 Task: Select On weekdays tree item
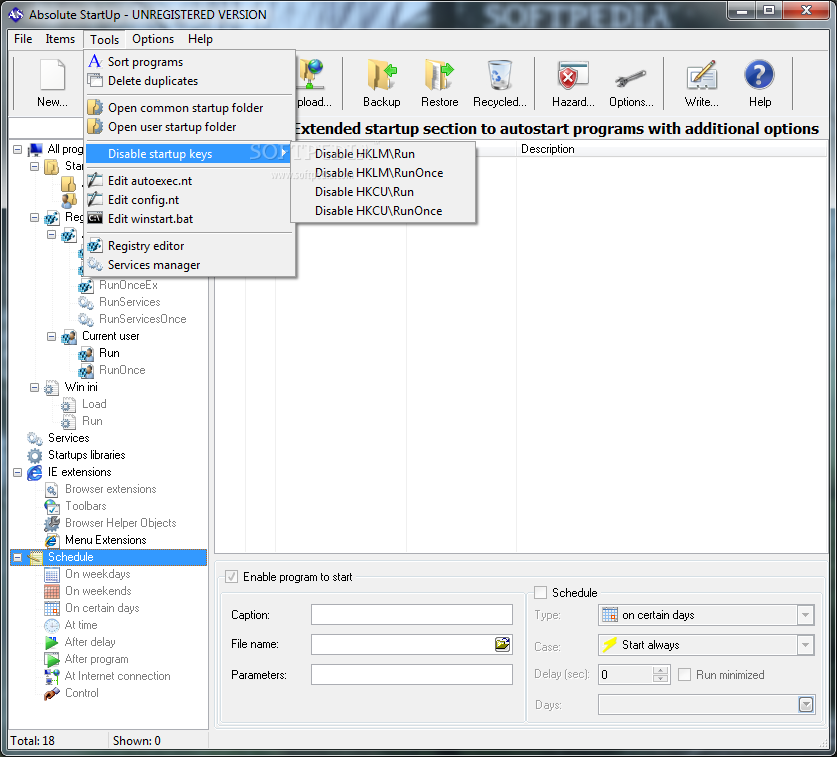pyautogui.click(x=98, y=574)
